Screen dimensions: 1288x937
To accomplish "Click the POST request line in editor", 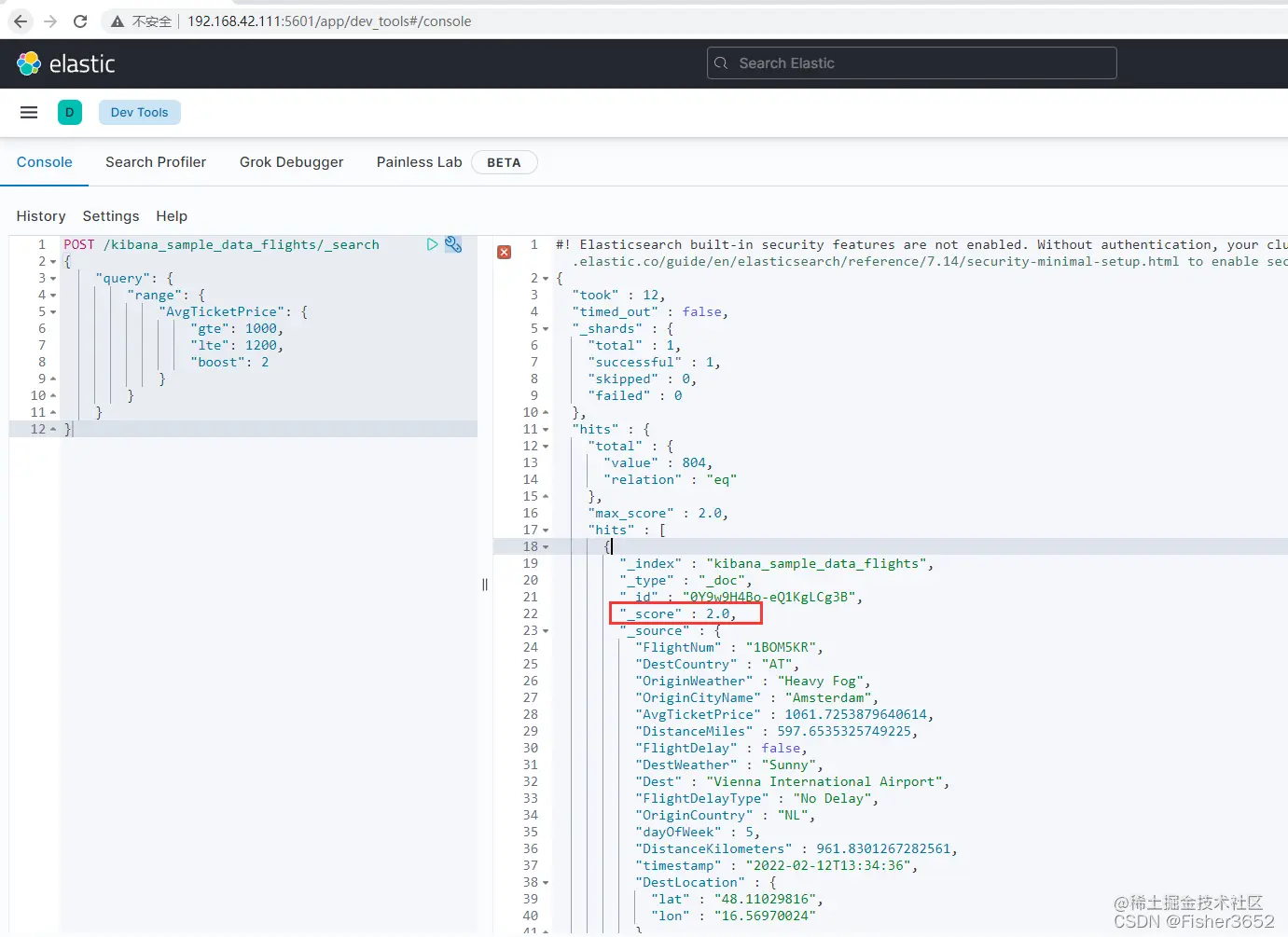I will [x=221, y=244].
